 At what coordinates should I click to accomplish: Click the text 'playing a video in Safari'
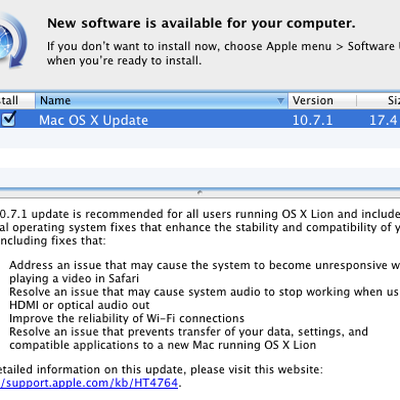tap(74, 279)
